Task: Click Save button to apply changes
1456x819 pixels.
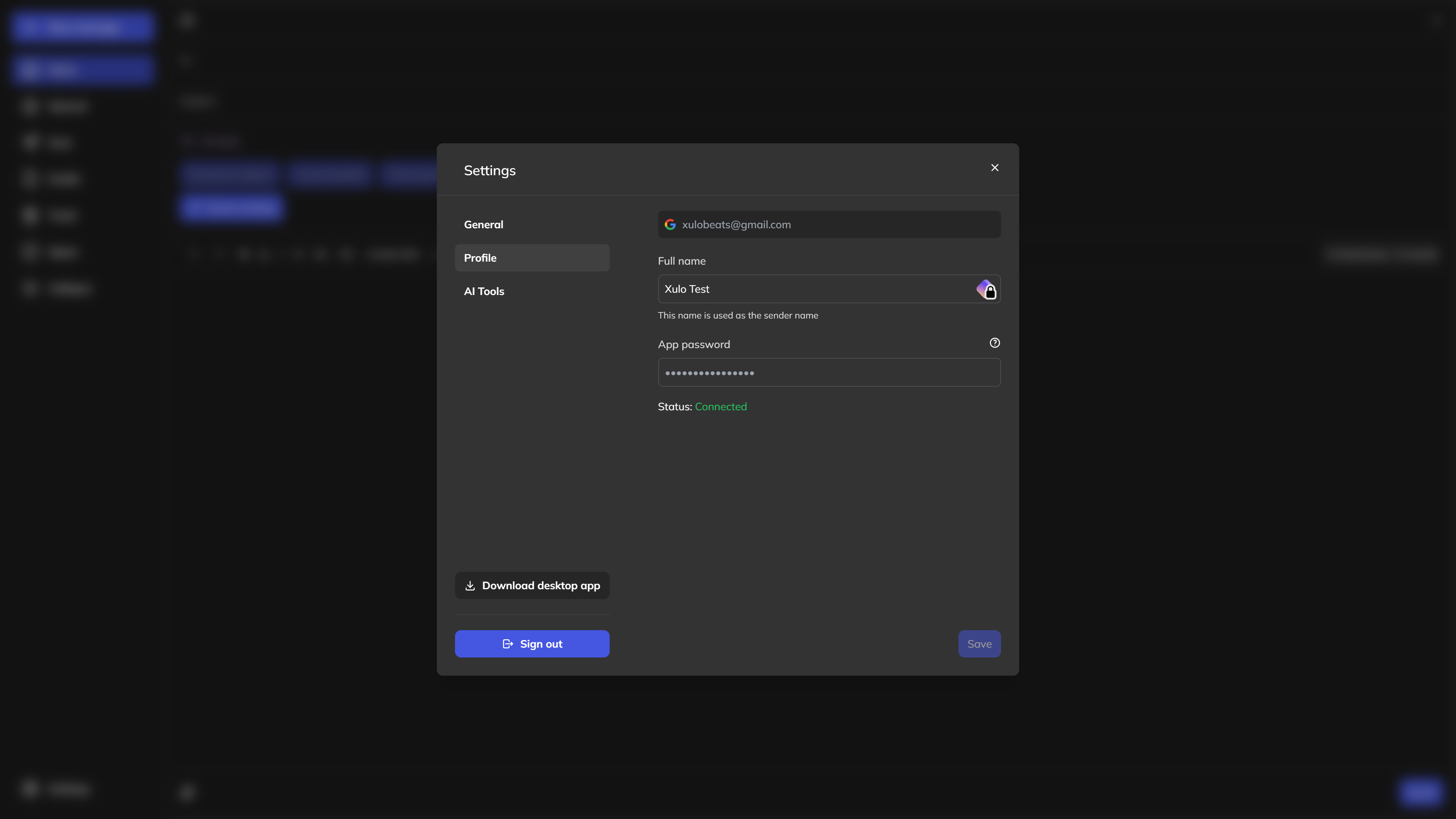Action: click(x=979, y=643)
